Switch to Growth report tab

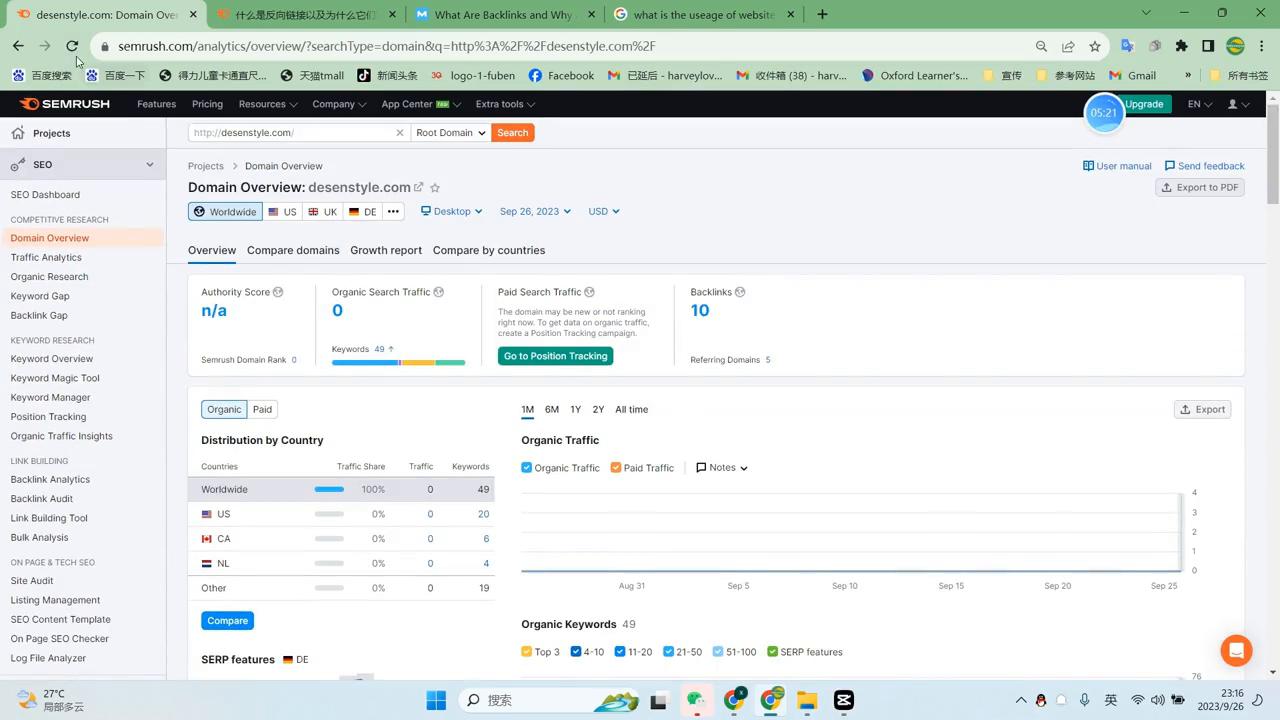tap(386, 250)
